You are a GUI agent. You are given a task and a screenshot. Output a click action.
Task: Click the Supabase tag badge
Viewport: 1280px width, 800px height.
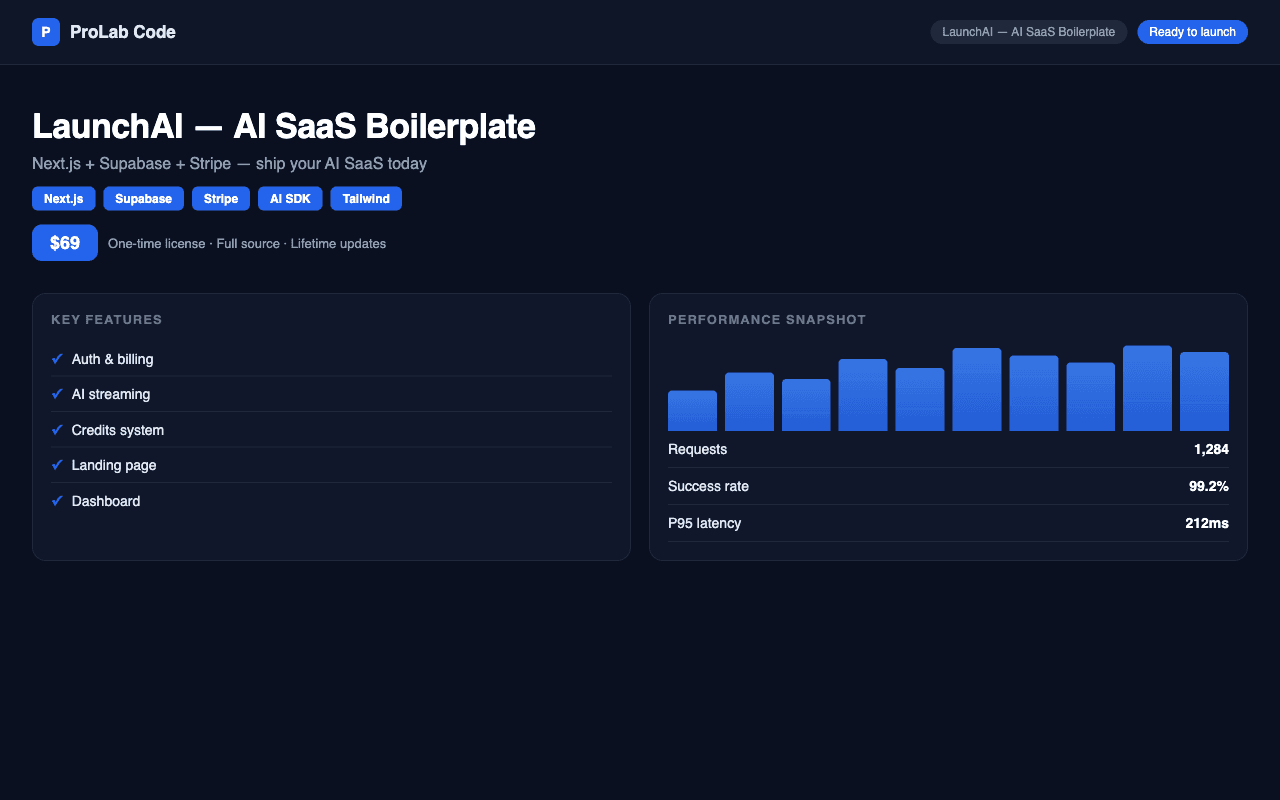tap(143, 199)
